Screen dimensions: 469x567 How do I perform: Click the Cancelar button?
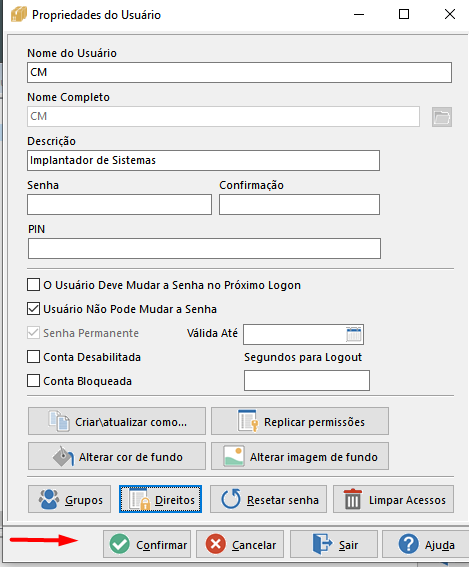click(240, 544)
